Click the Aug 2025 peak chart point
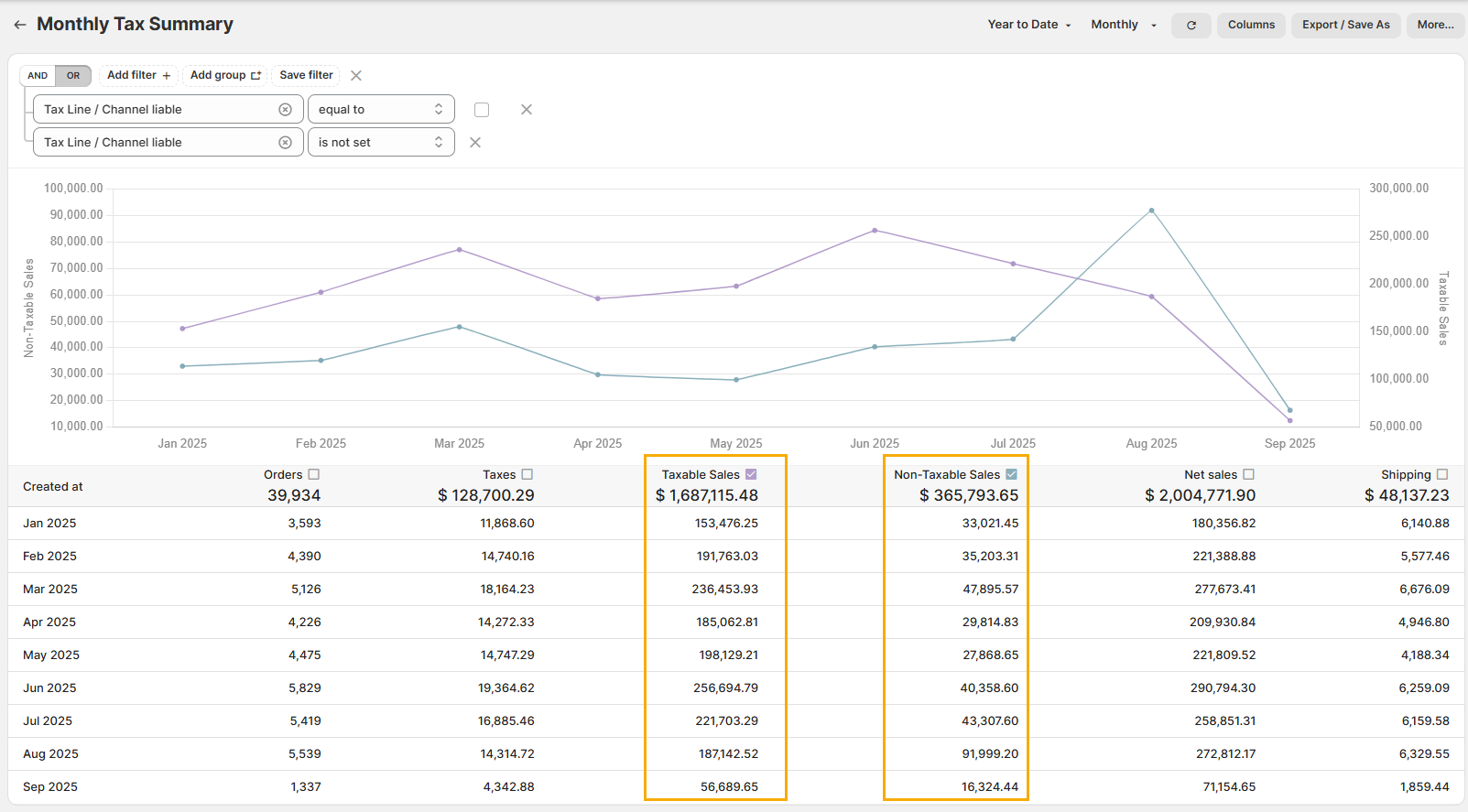The width and height of the screenshot is (1468, 812). click(1151, 211)
